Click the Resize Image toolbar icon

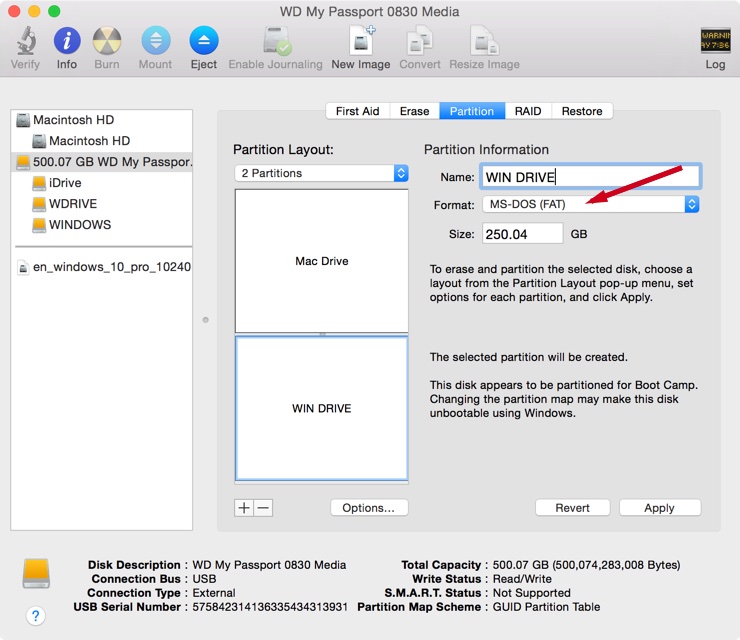(485, 41)
